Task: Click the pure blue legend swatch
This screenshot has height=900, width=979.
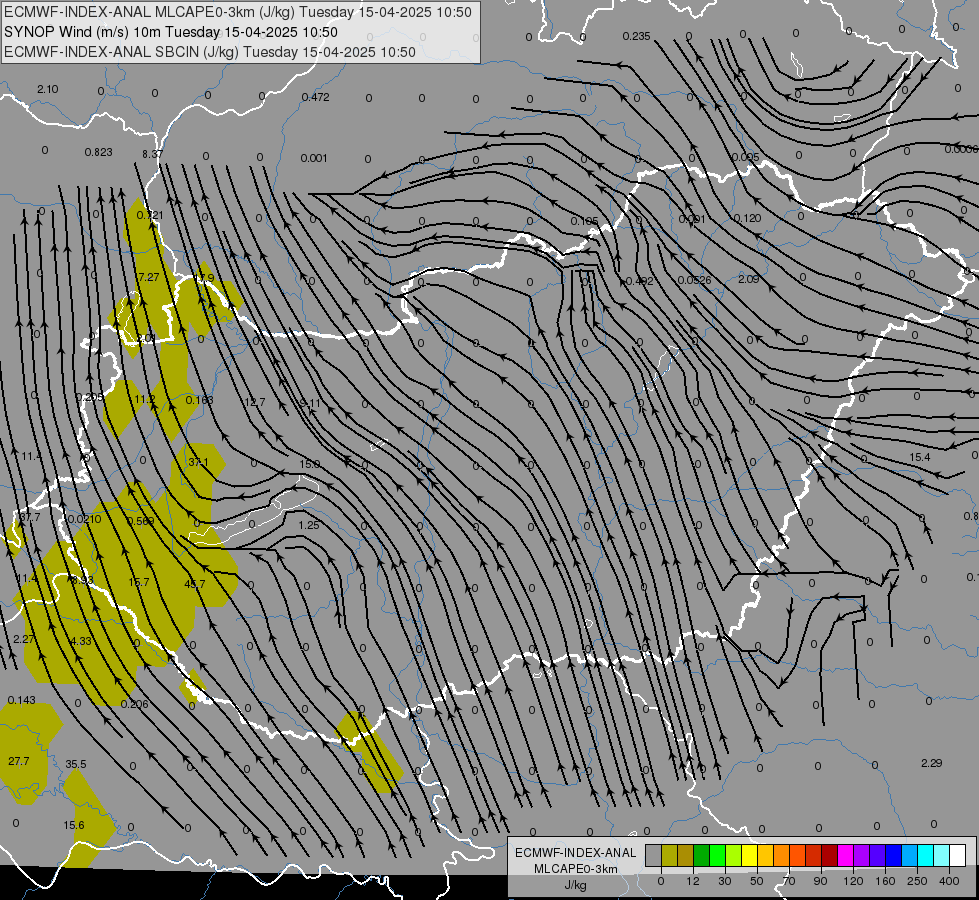Action: click(x=893, y=855)
